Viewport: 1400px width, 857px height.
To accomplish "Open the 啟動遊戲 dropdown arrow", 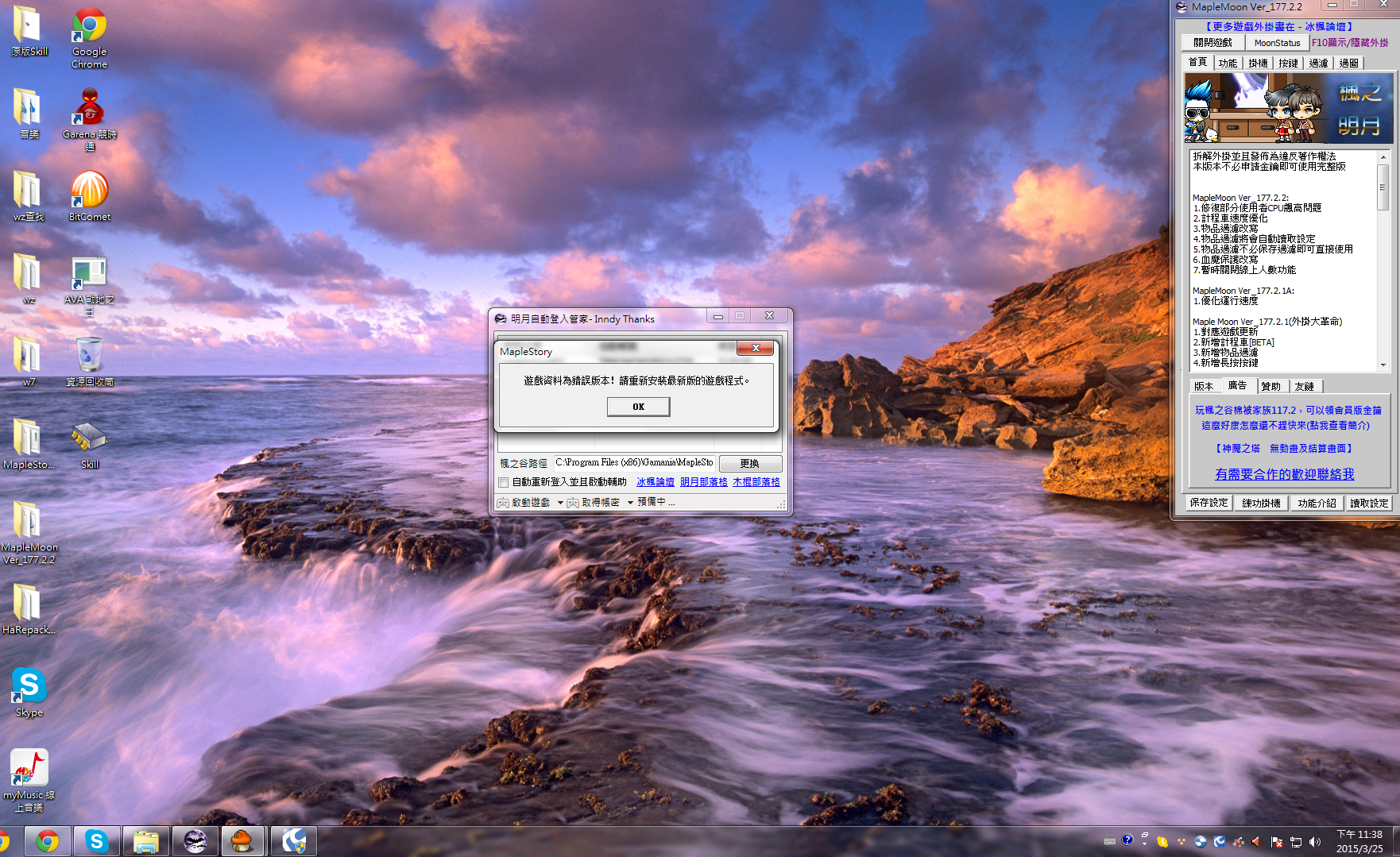I will pyautogui.click(x=560, y=503).
